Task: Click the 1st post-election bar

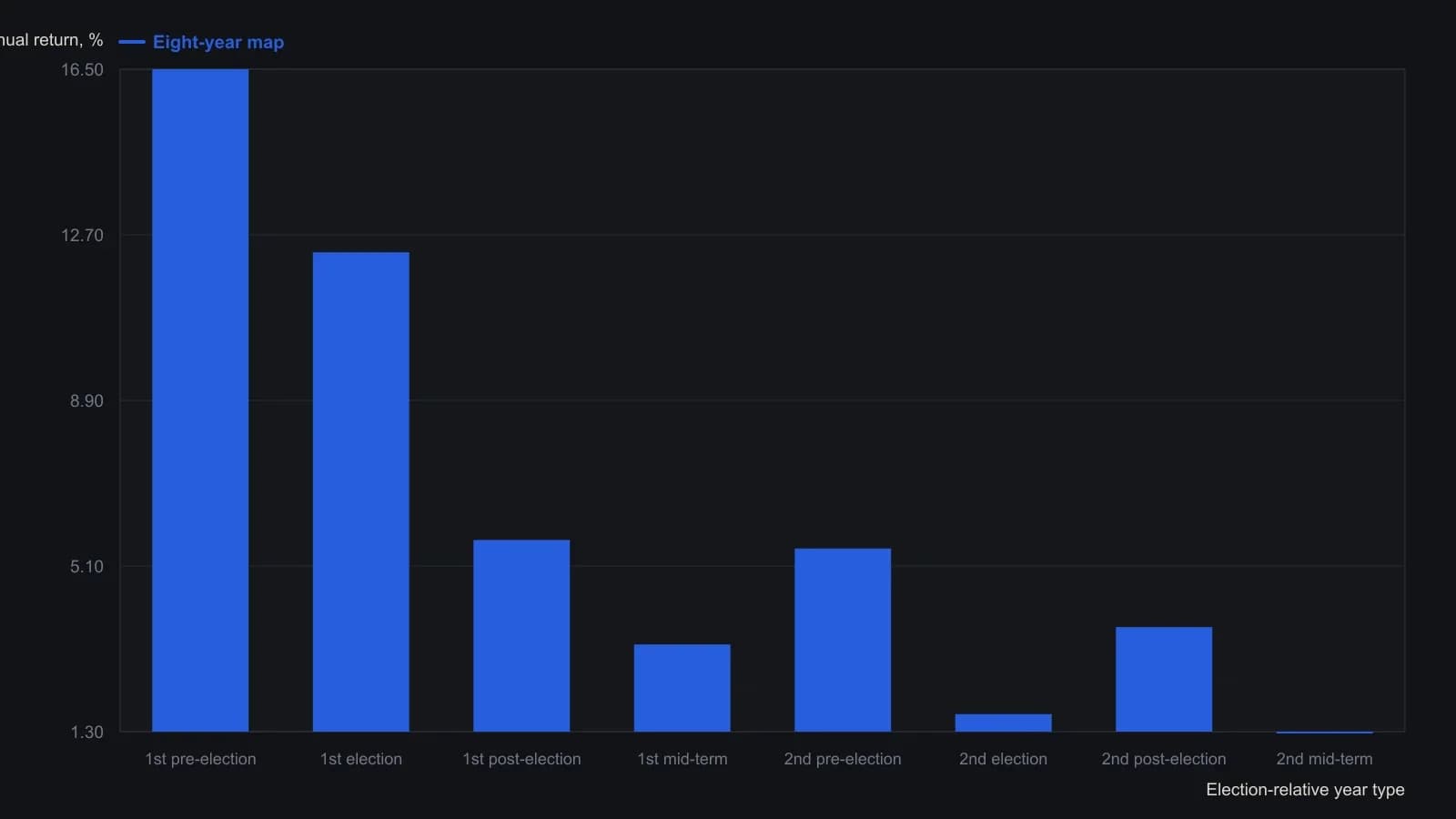Action: click(x=521, y=636)
